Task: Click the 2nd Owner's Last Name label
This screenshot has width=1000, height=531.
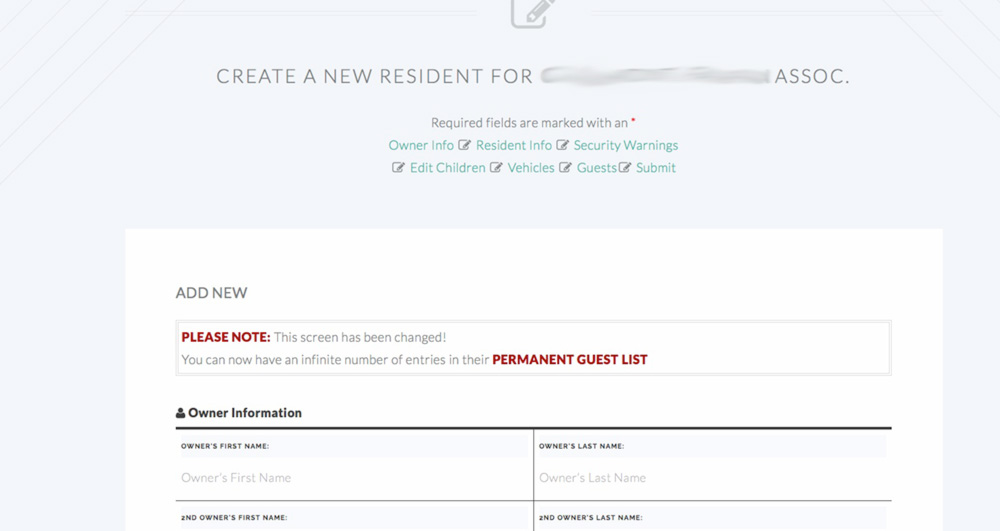Action: [591, 518]
